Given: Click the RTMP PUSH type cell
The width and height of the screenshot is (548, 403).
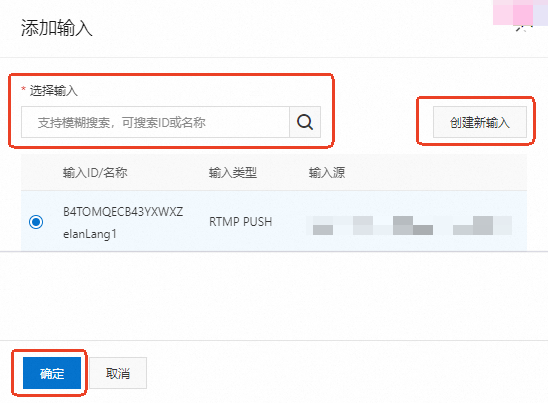Looking at the screenshot, I should click(x=240, y=222).
